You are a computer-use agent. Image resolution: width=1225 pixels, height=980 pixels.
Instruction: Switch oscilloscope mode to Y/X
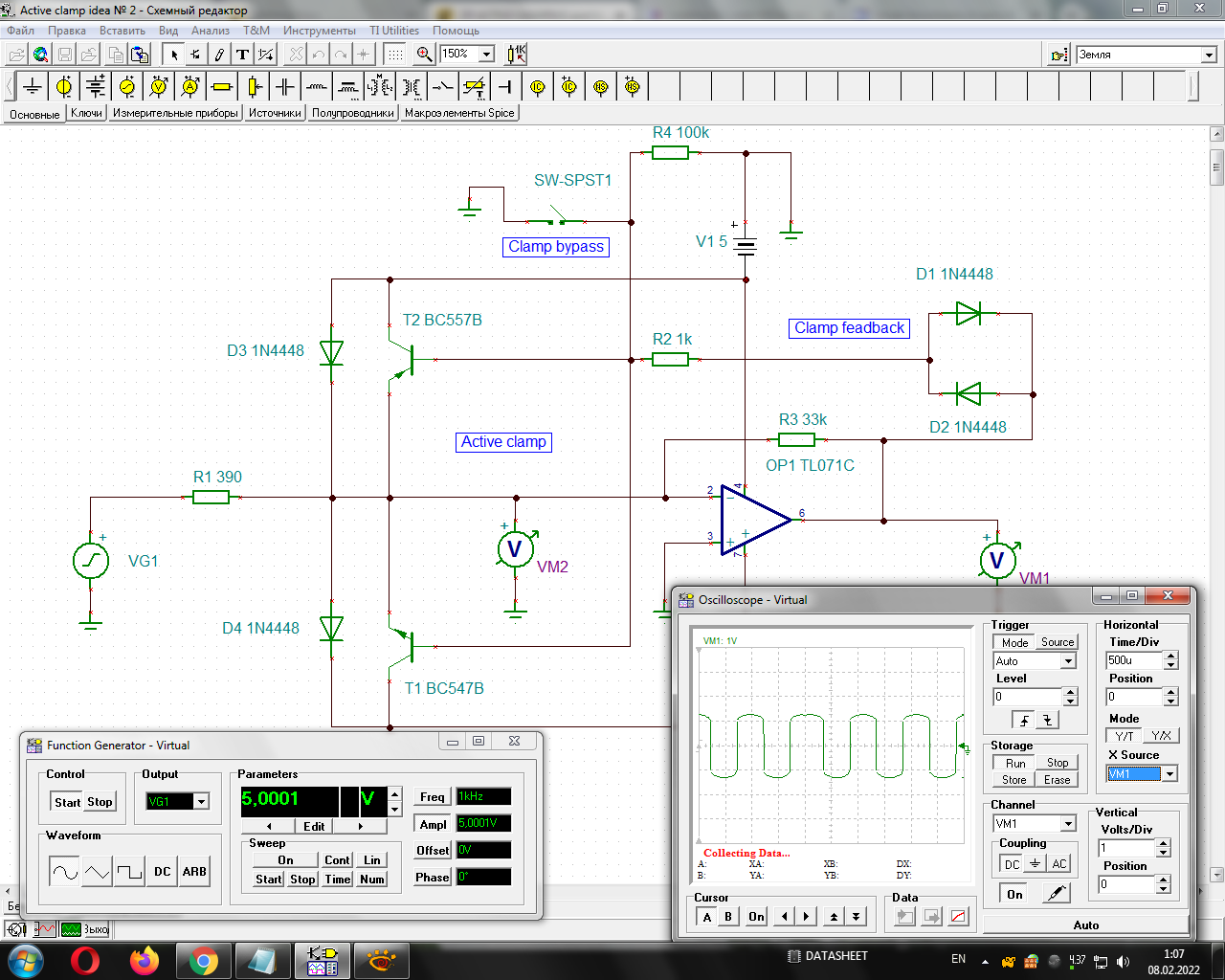pos(1161,736)
